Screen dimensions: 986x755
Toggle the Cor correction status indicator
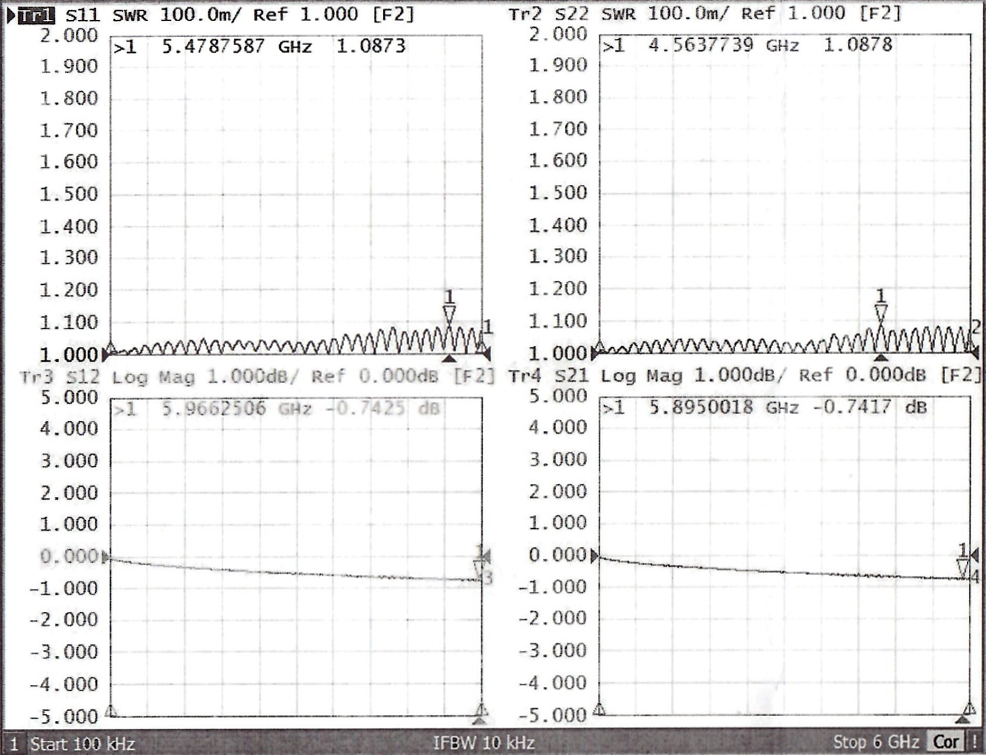pos(947,743)
